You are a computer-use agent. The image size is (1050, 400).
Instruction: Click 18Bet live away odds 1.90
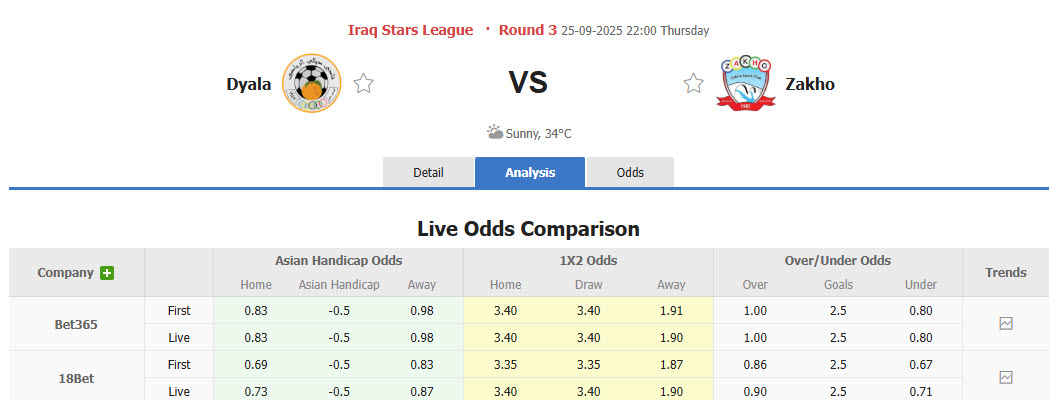click(x=671, y=391)
